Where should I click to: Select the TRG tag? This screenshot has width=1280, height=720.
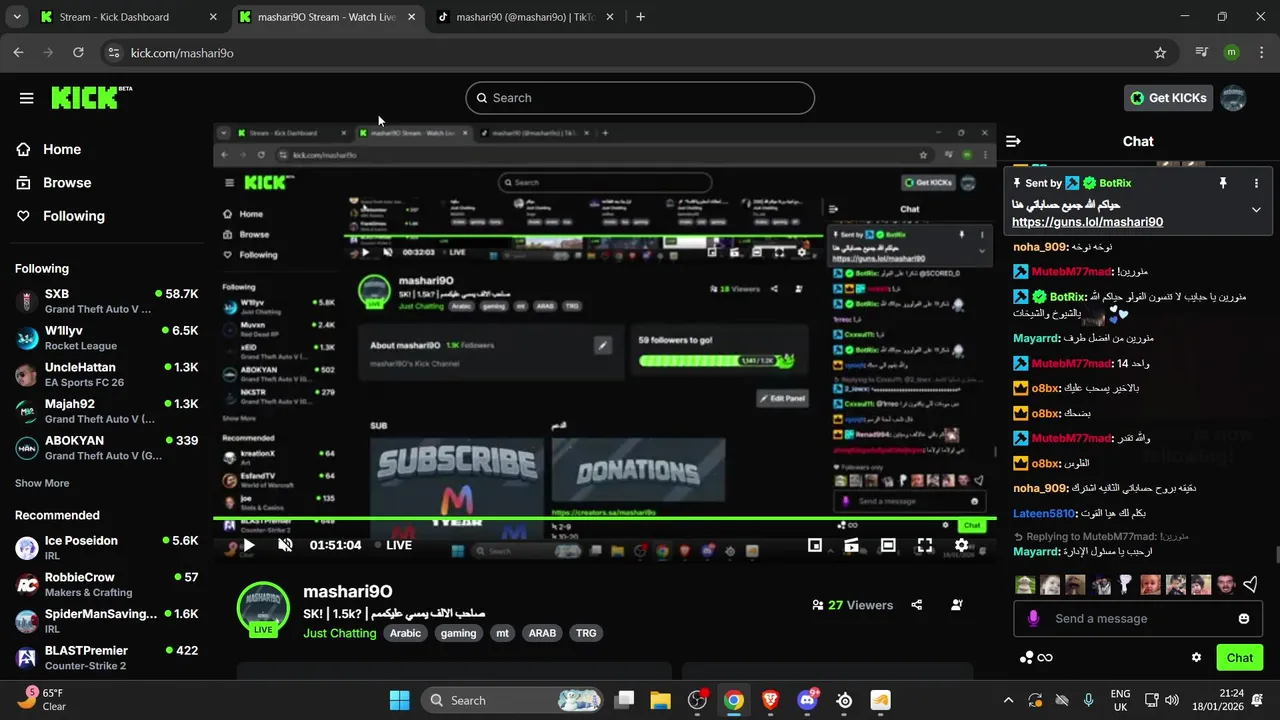pyautogui.click(x=586, y=633)
